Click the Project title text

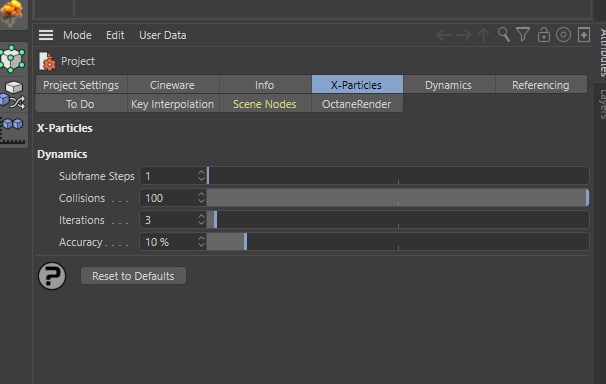[78, 61]
